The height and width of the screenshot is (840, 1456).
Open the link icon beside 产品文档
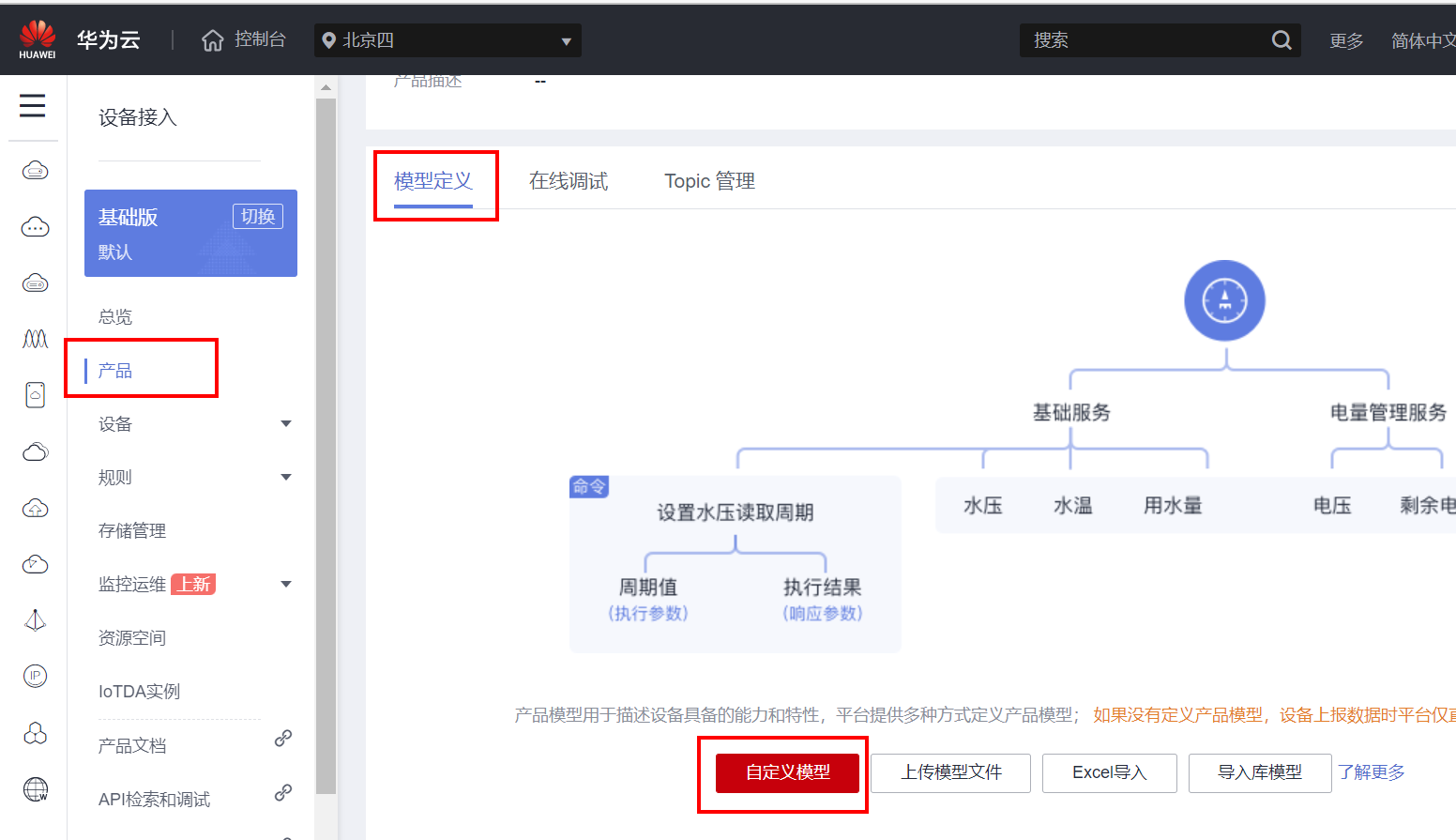282,739
